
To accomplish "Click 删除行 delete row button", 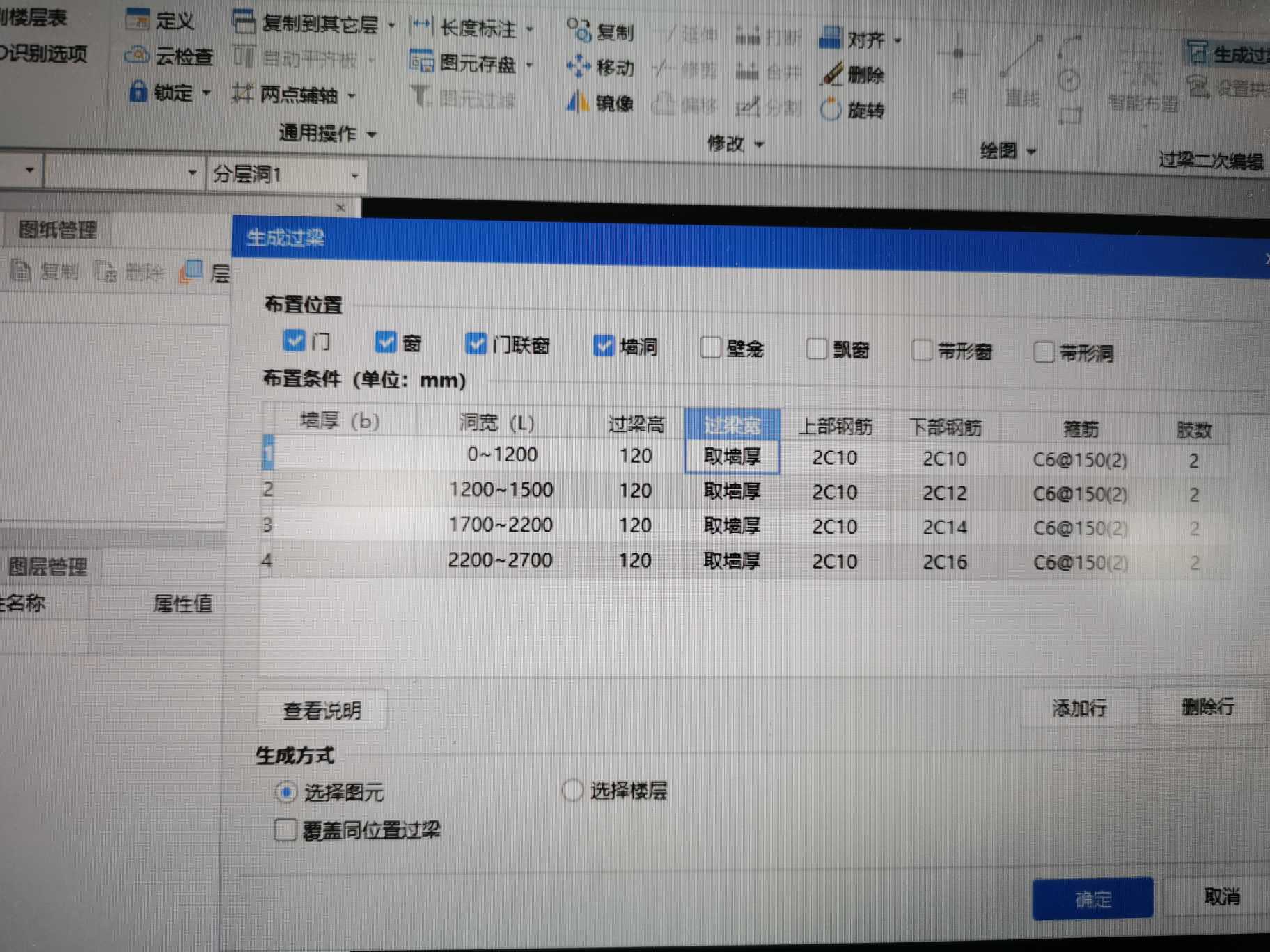I will pos(1207,707).
